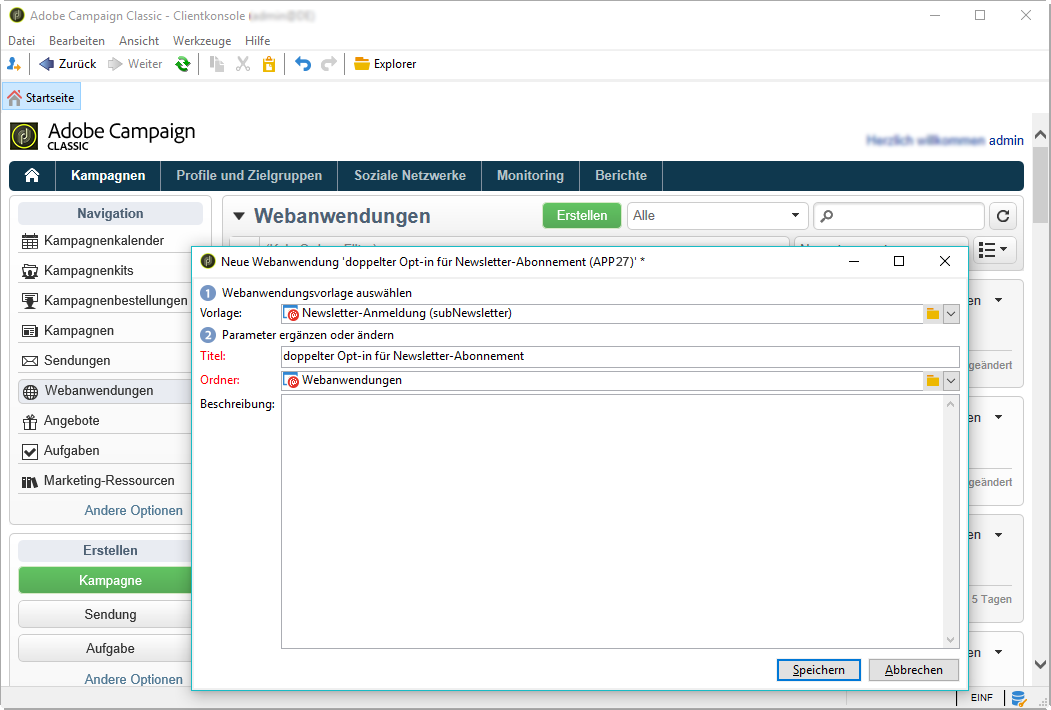Open the Werkzeuge menu

[202, 41]
